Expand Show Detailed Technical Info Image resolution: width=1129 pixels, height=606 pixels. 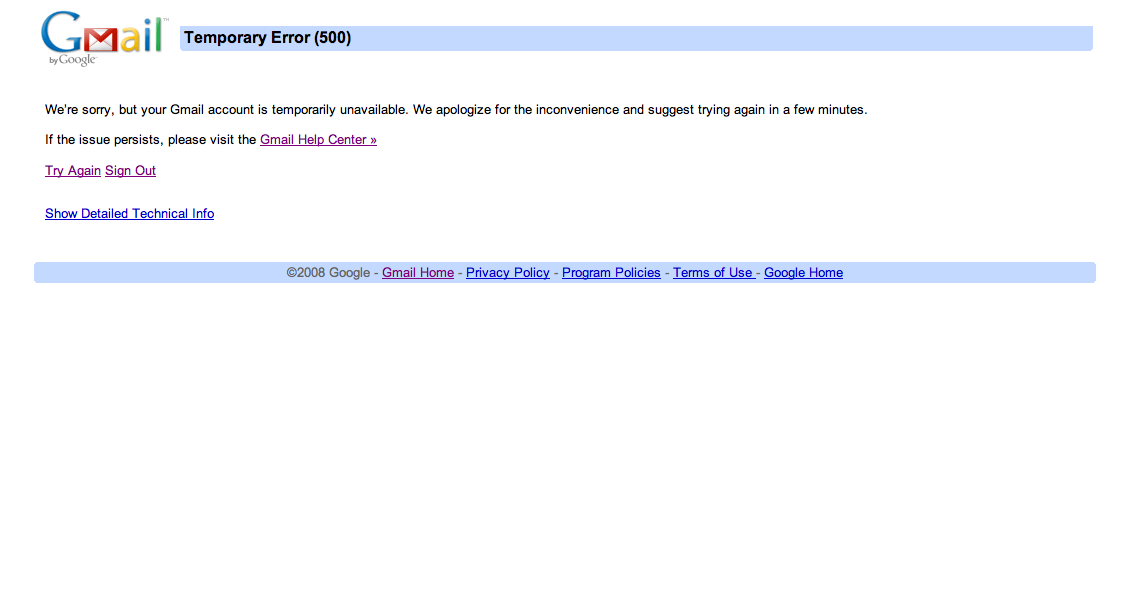(x=129, y=214)
